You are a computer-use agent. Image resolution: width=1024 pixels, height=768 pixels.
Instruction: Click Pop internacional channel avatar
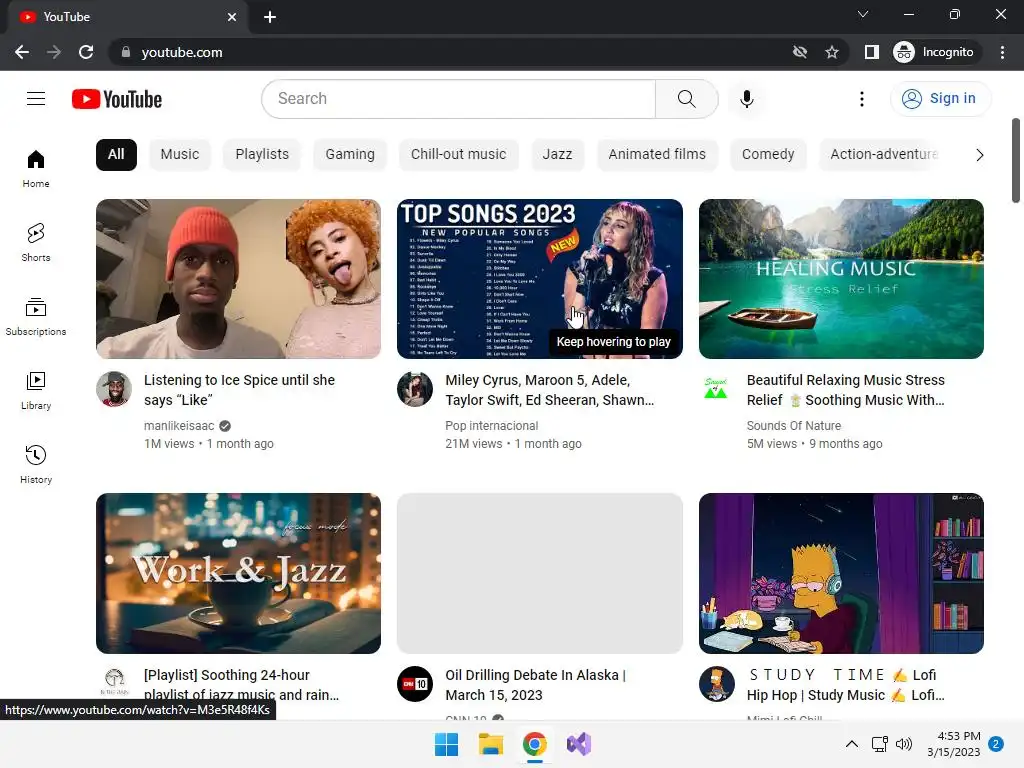point(415,389)
